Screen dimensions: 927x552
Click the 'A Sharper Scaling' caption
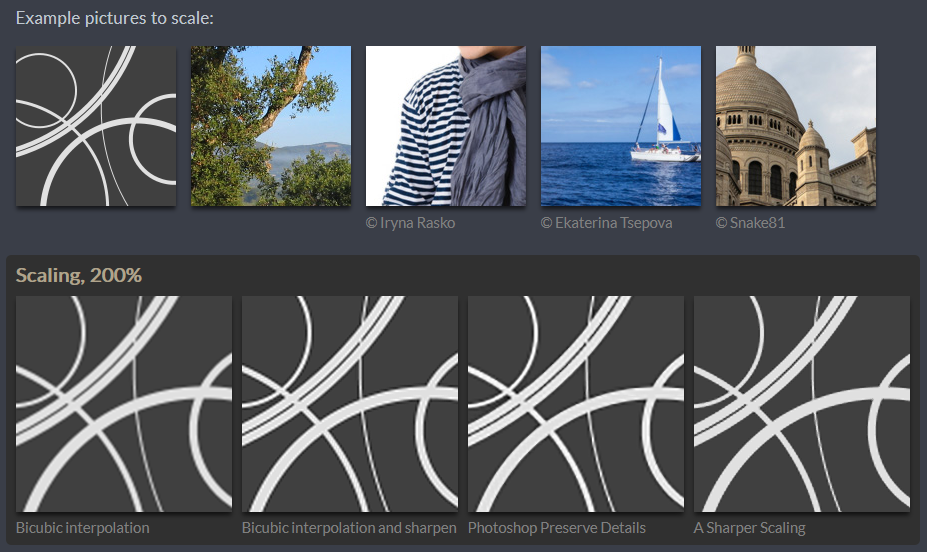(750, 528)
